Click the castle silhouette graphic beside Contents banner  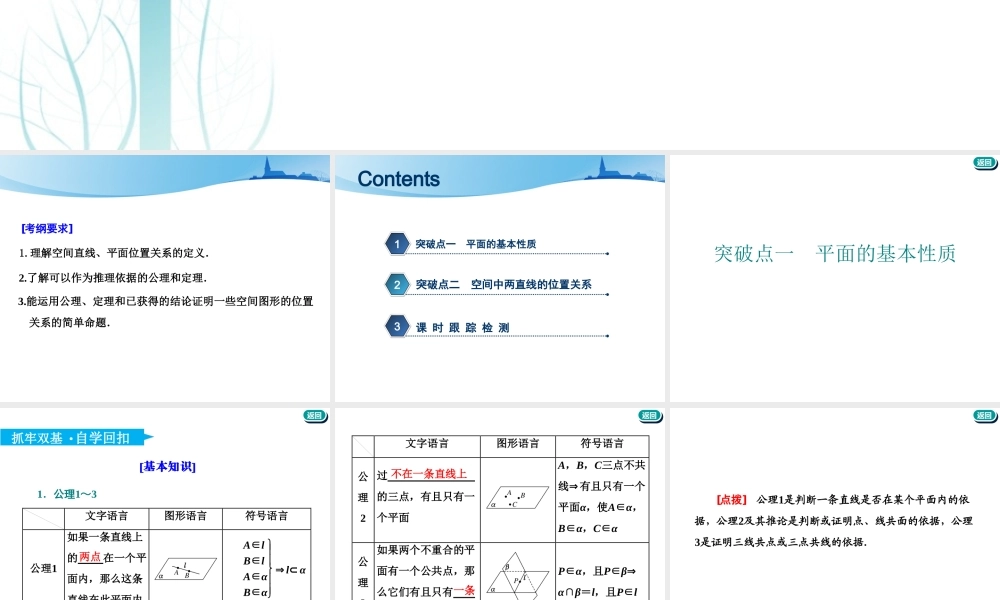[x=610, y=173]
